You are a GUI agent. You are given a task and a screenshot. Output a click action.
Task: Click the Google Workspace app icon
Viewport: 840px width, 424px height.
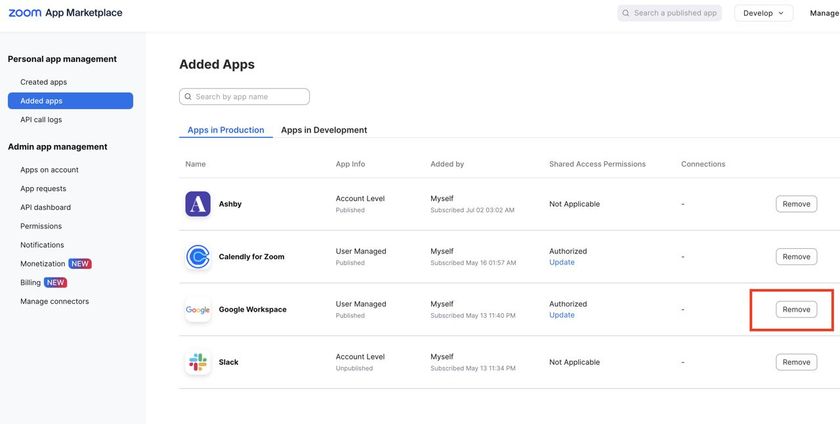(198, 310)
